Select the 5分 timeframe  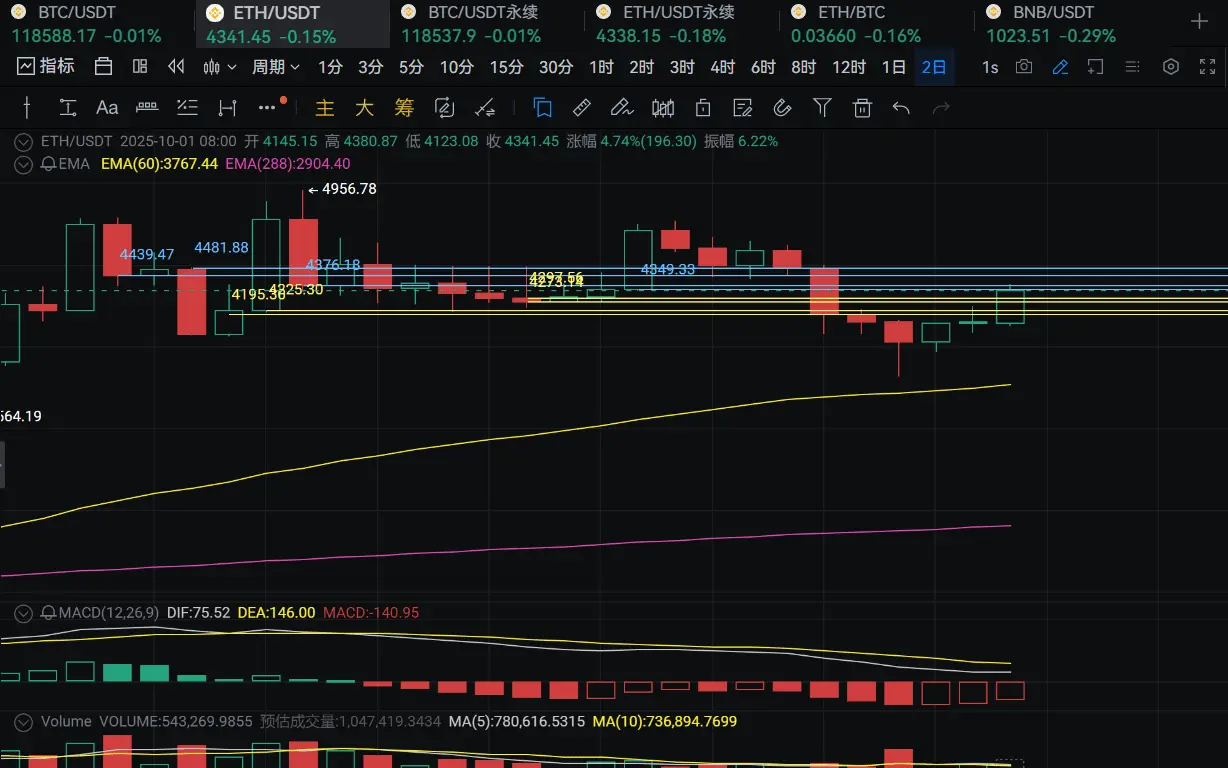pos(411,67)
